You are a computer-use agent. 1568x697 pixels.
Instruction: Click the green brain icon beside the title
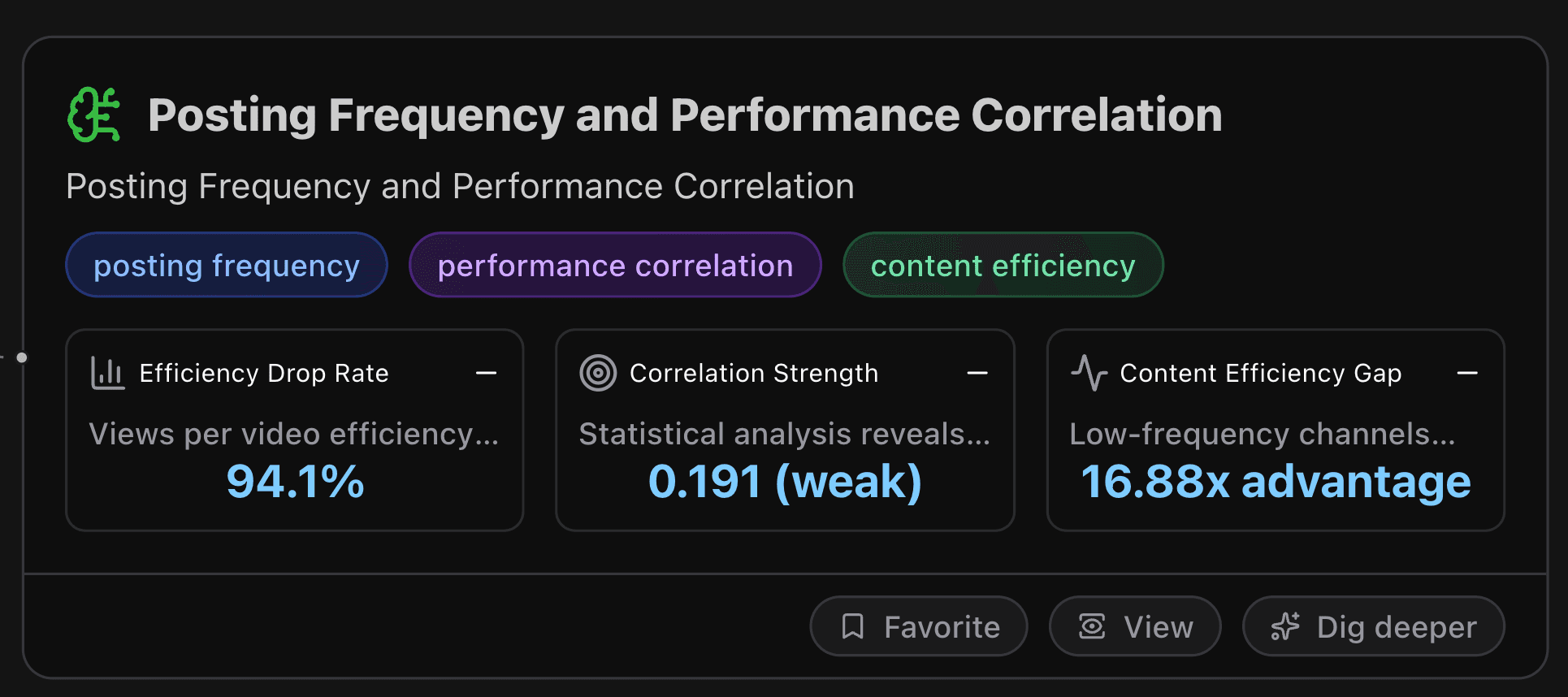pos(94,115)
